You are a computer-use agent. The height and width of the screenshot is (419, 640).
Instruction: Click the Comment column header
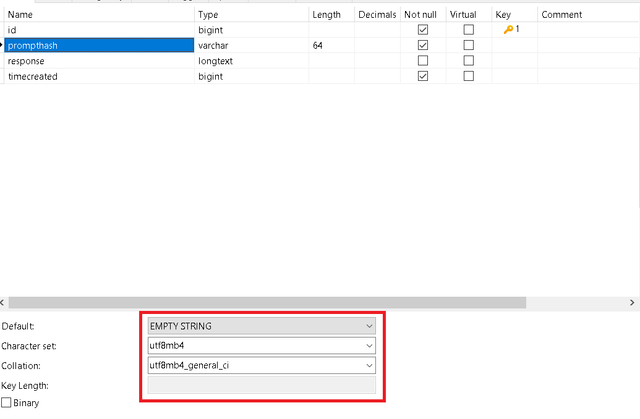589,15
